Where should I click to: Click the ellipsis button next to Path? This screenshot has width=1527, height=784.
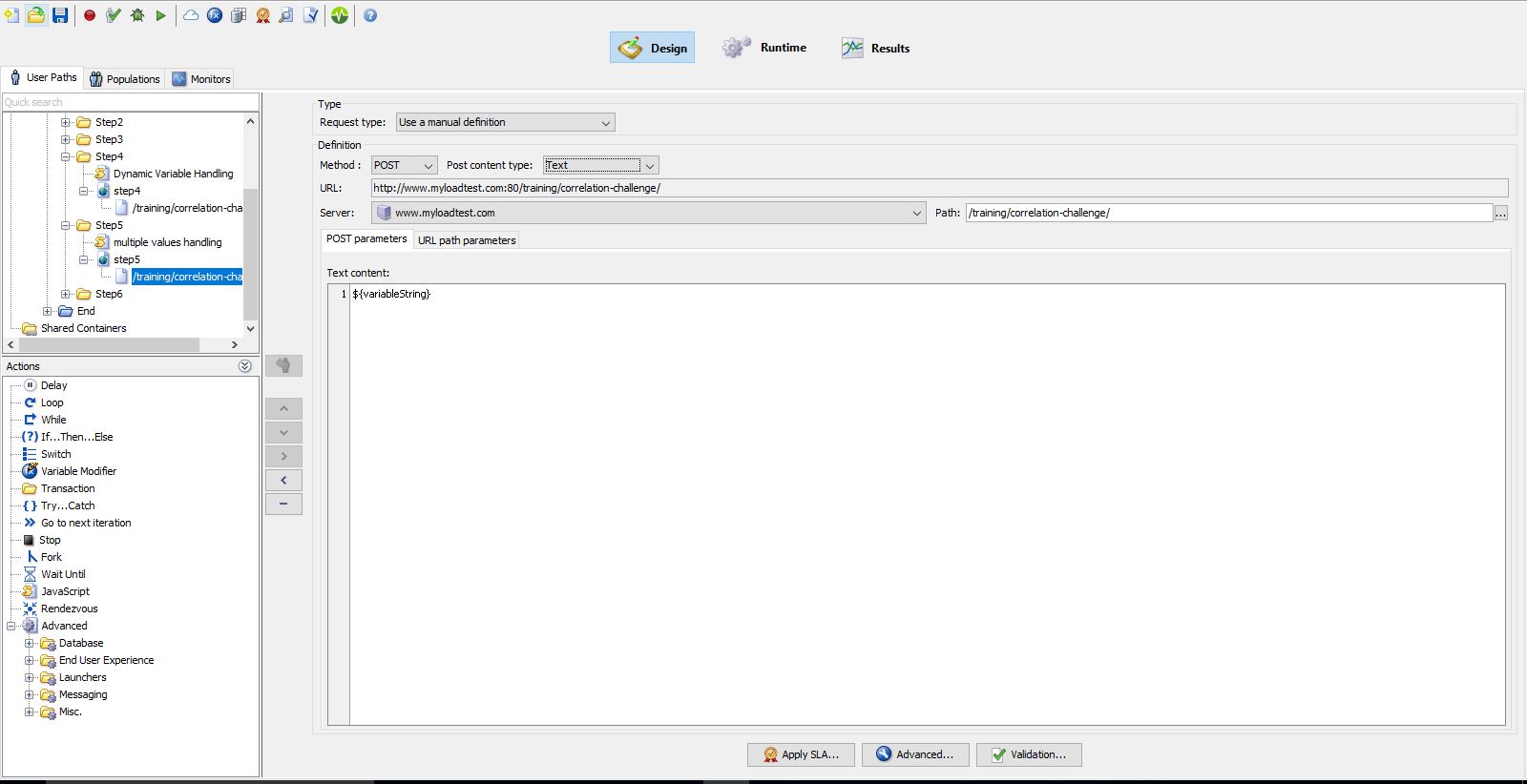tap(1501, 213)
